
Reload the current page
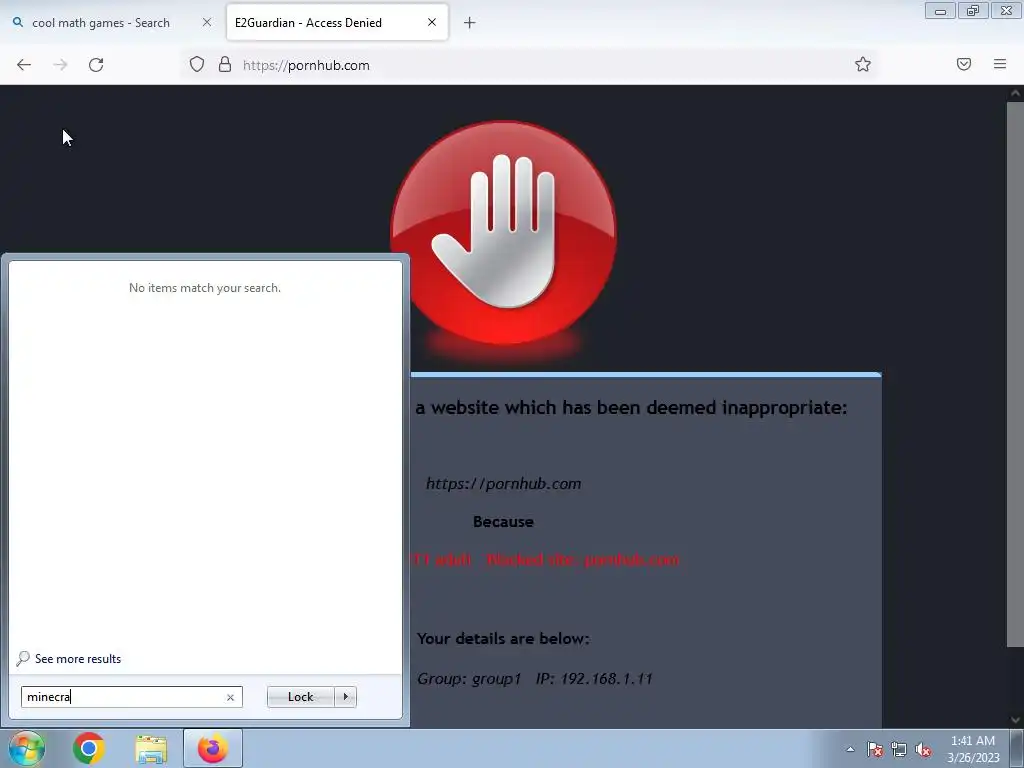[96, 65]
